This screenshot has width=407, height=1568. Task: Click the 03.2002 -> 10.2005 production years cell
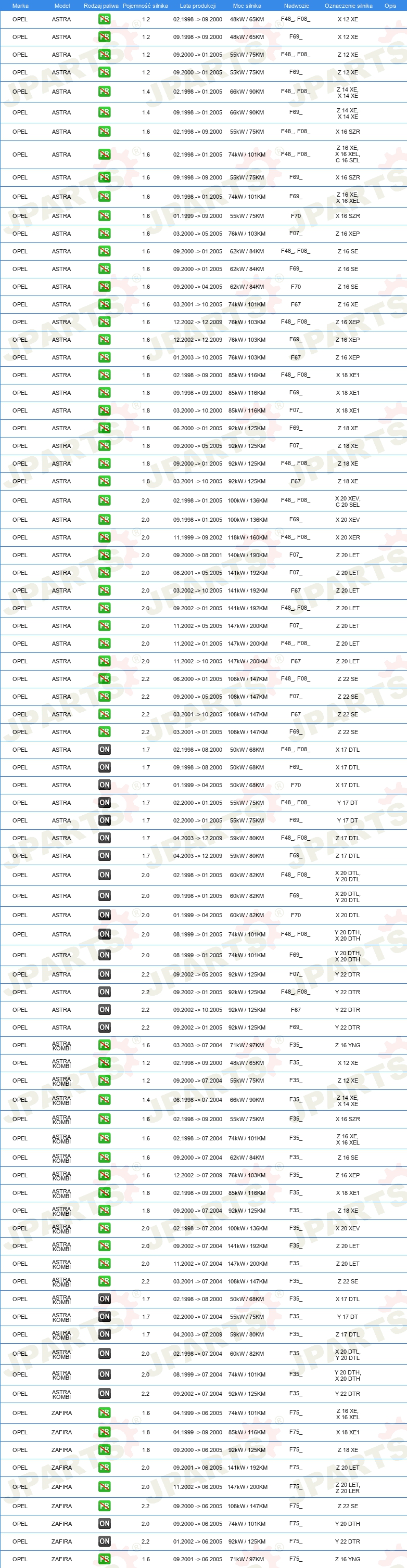[197, 590]
